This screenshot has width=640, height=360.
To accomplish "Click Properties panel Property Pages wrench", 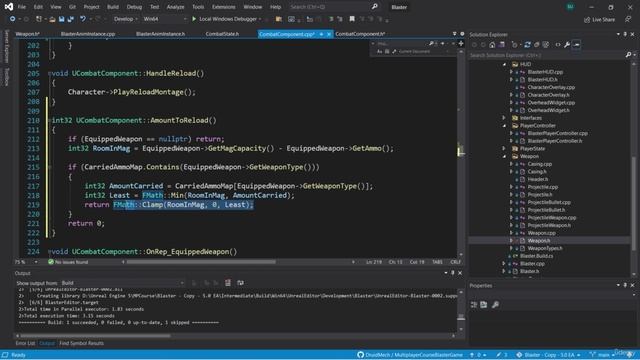I will pos(495,304).
